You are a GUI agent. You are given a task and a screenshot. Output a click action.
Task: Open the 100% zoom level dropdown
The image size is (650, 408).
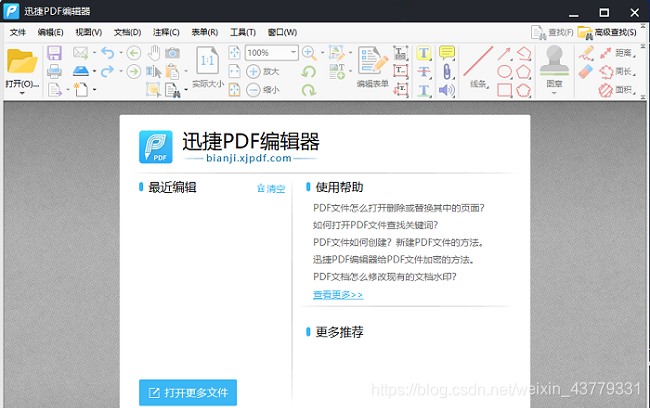[x=293, y=52]
